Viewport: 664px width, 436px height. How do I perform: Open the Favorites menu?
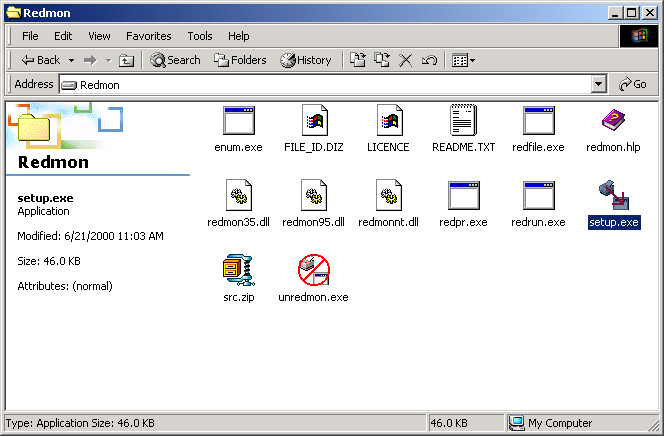[149, 36]
